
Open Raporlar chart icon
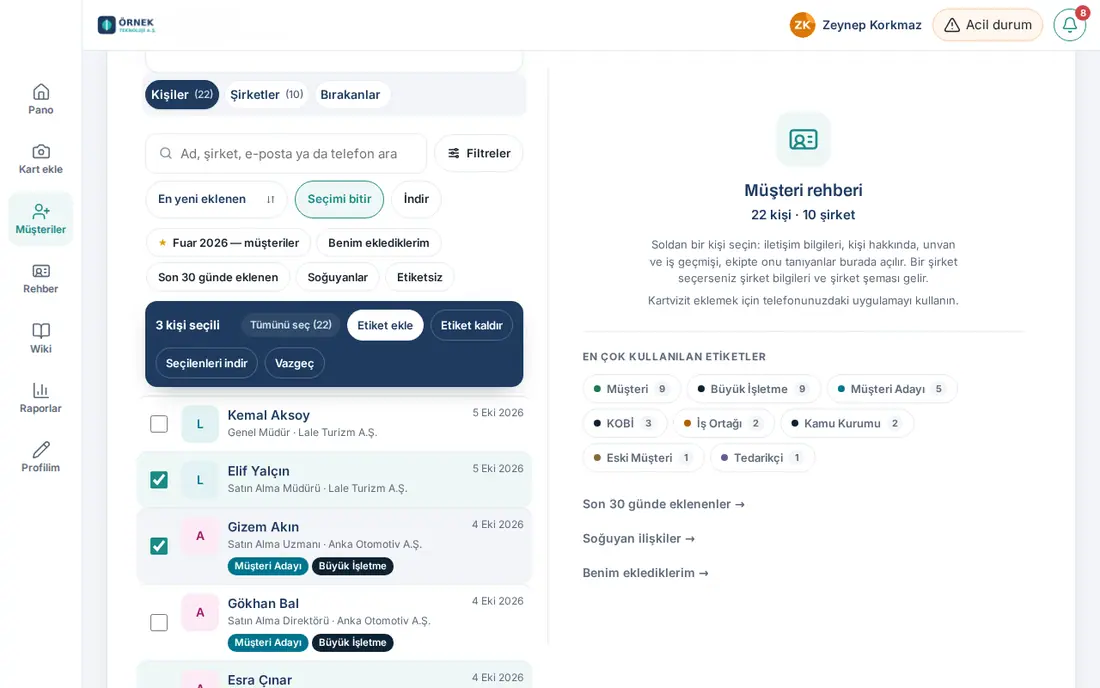(41, 391)
